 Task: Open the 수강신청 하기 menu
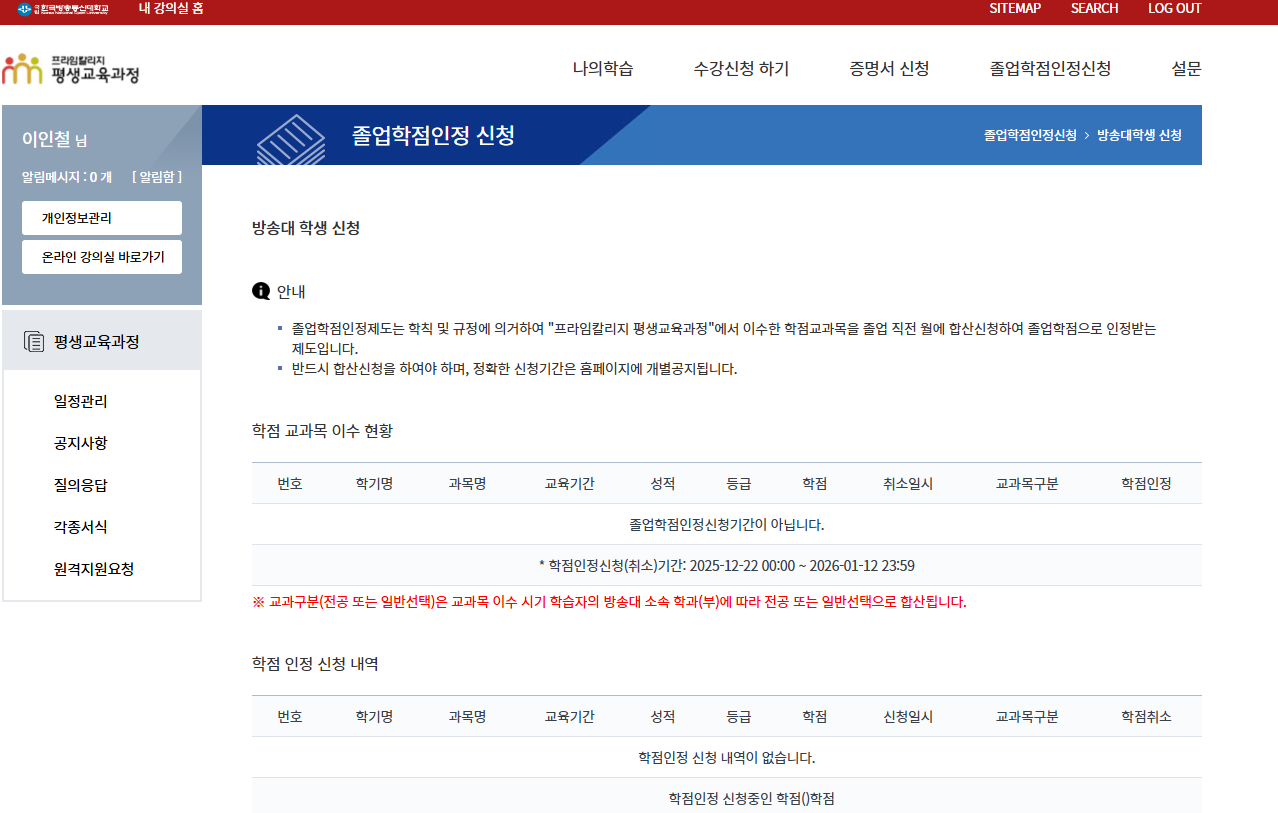pos(741,69)
